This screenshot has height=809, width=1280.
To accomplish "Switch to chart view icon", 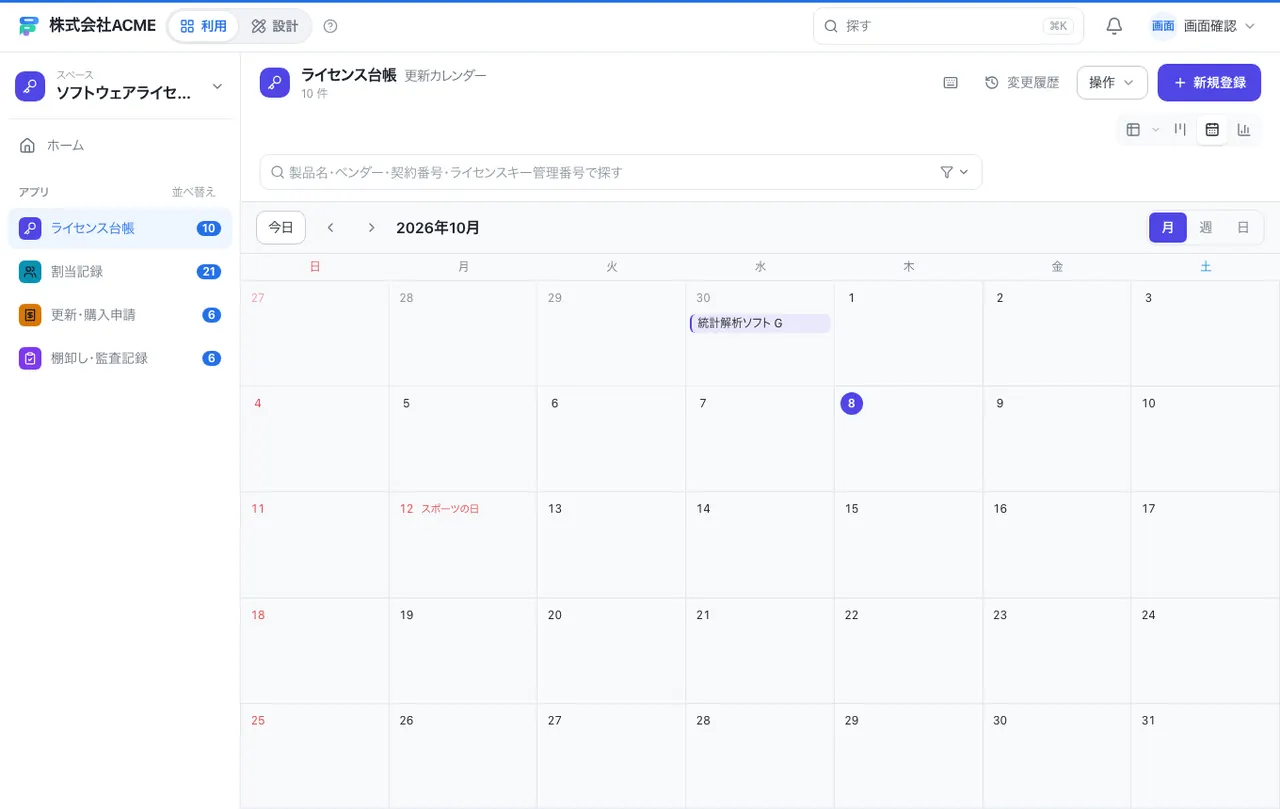I will (1244, 129).
